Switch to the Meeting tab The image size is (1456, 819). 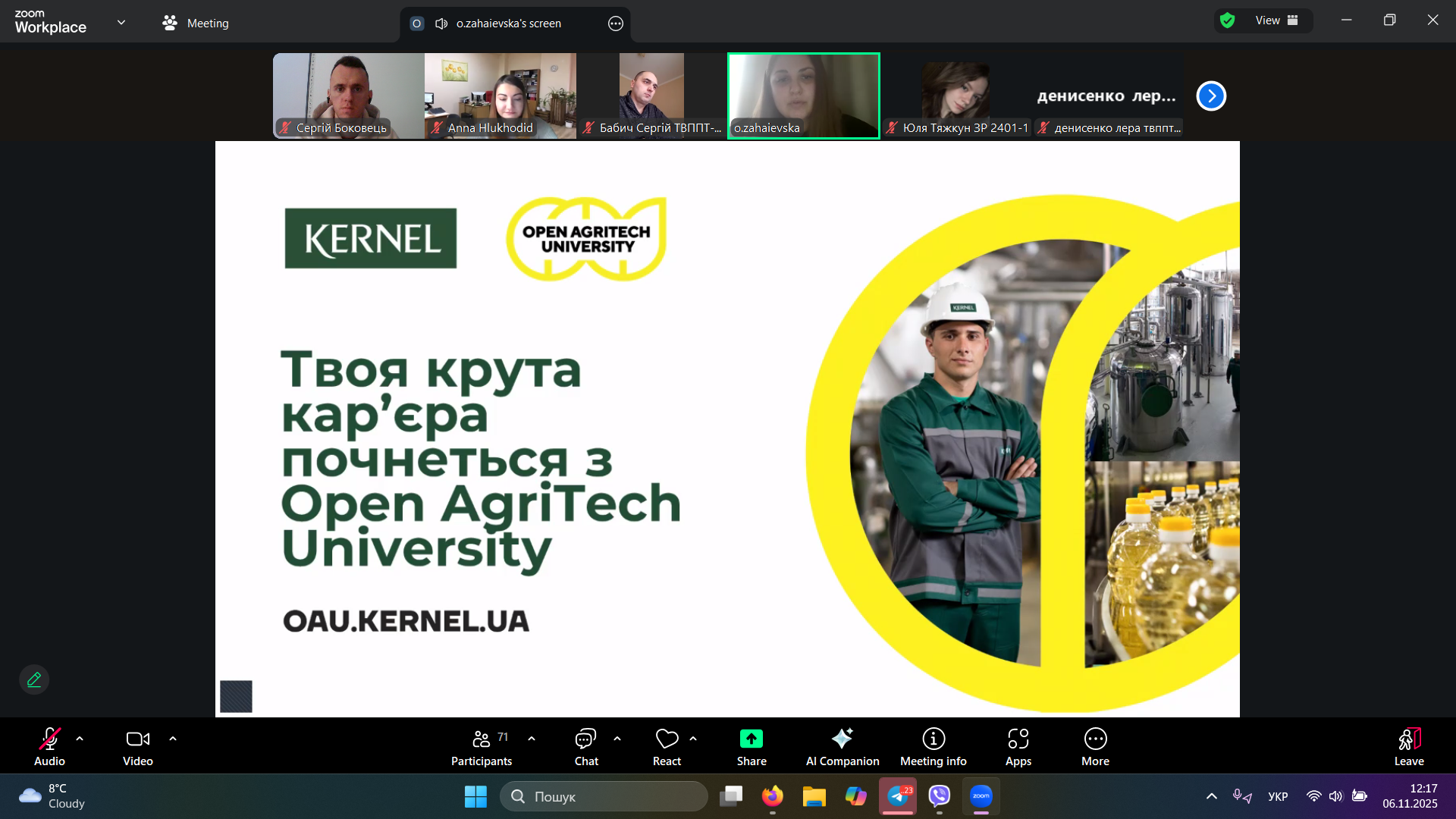pyautogui.click(x=196, y=24)
